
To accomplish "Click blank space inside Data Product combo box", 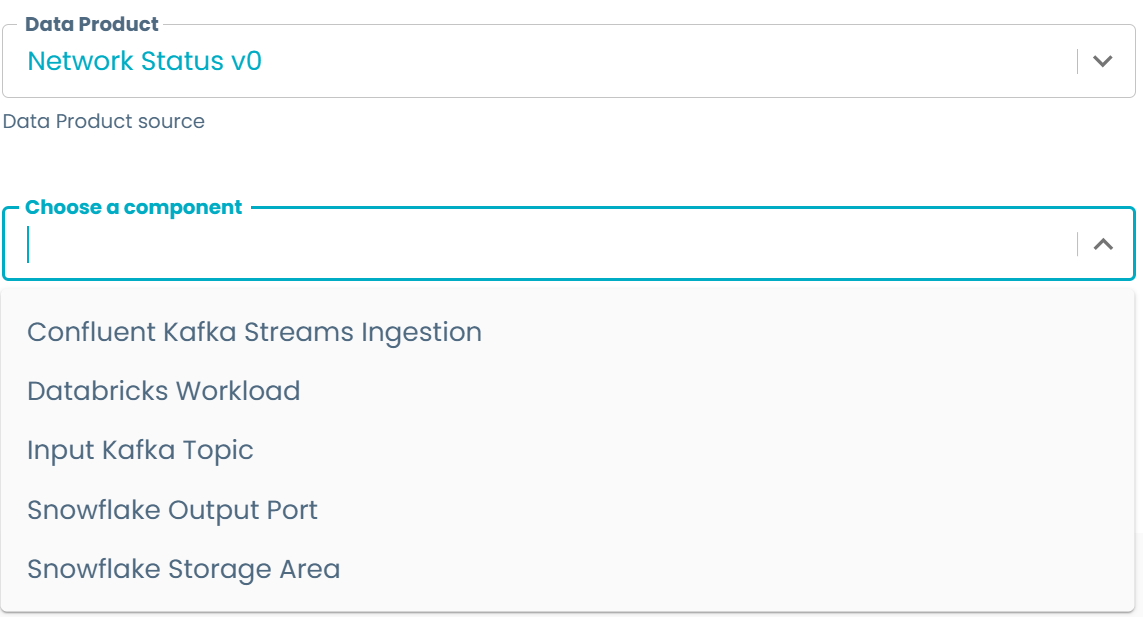I will [650, 61].
